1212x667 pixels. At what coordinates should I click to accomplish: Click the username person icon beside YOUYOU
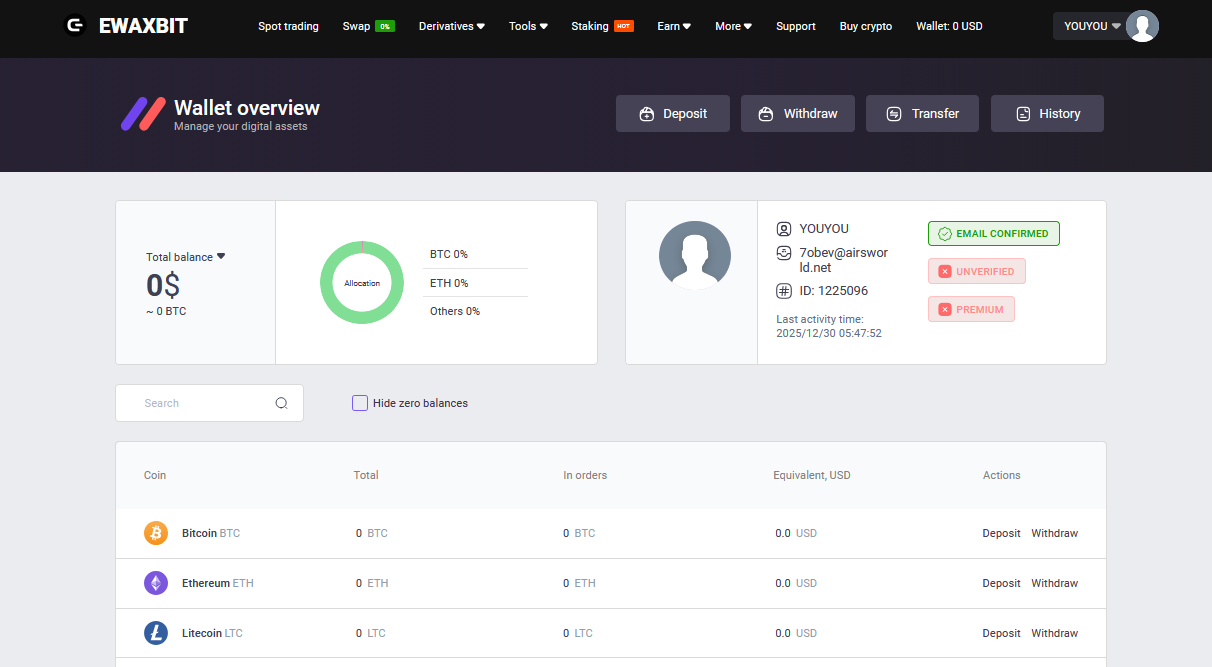point(784,229)
